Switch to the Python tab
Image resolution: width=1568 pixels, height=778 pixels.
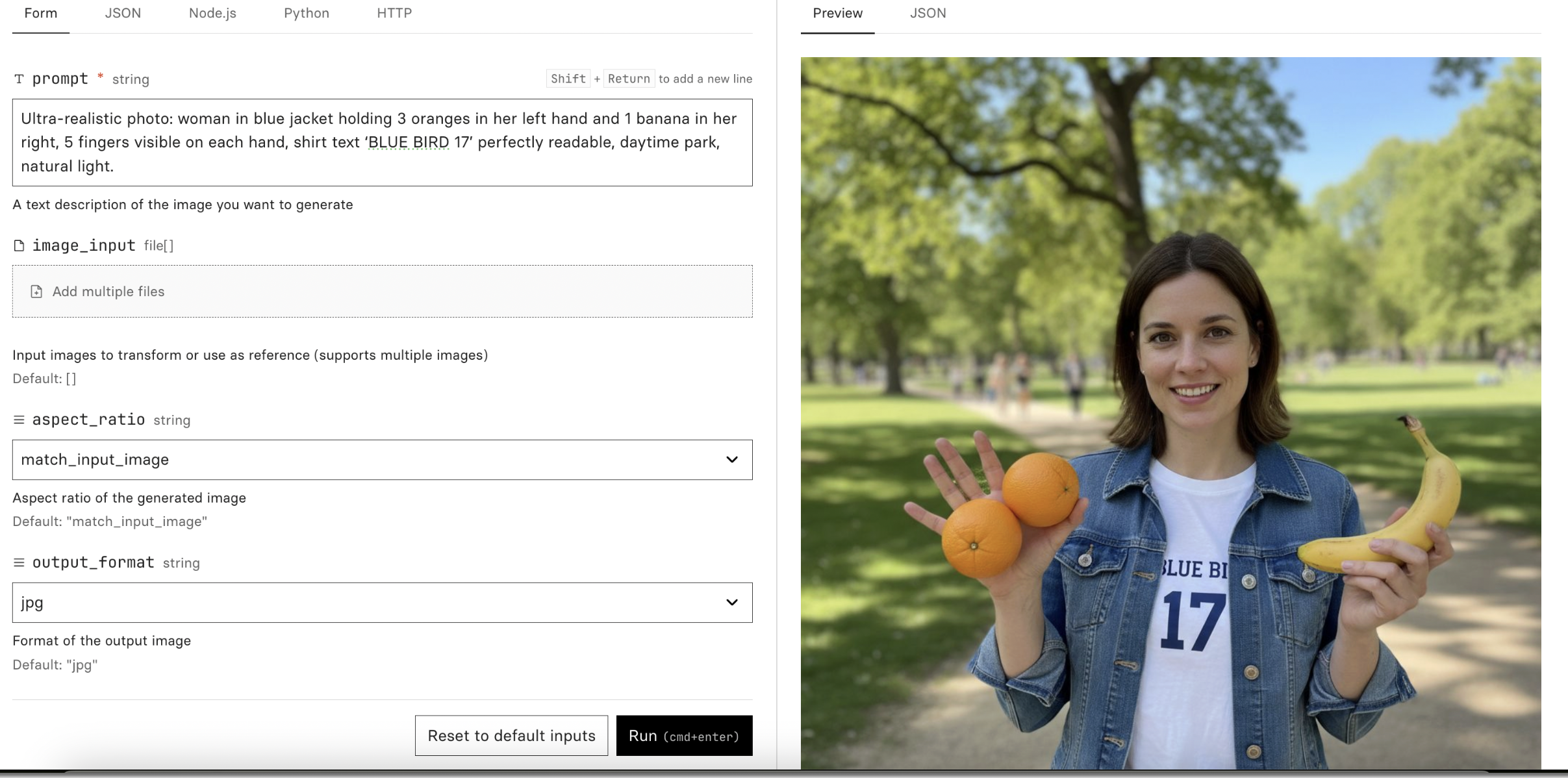[x=306, y=14]
